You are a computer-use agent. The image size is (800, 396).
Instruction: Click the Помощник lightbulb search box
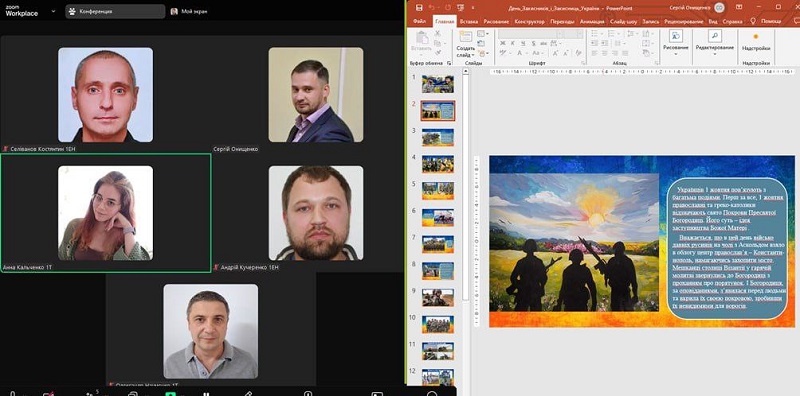pyautogui.click(x=766, y=21)
